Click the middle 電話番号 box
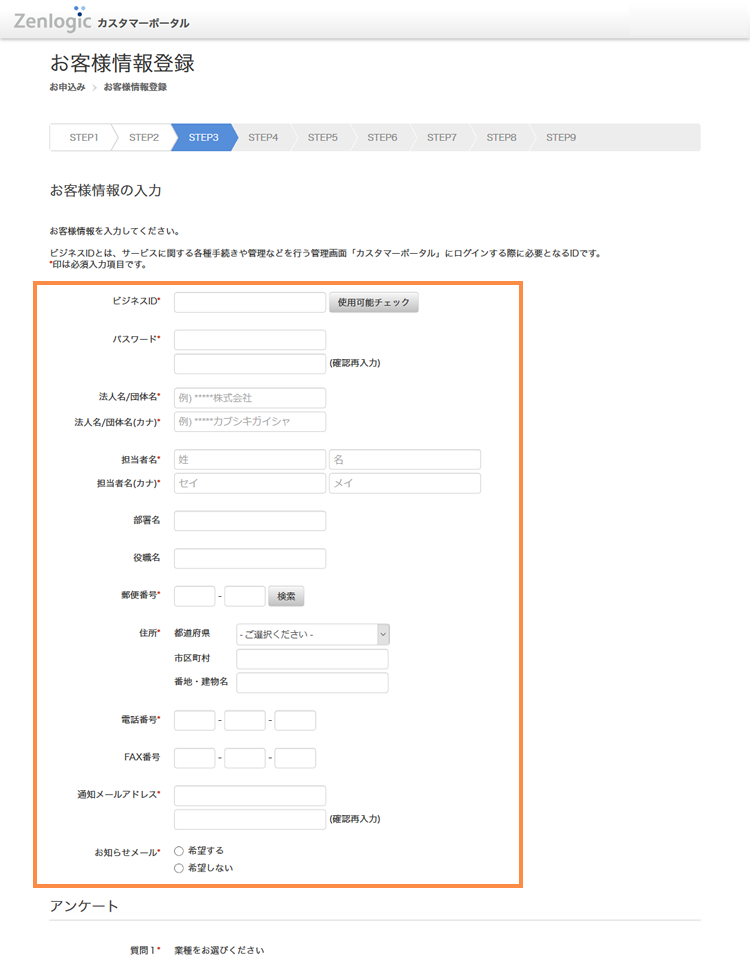 point(245,721)
